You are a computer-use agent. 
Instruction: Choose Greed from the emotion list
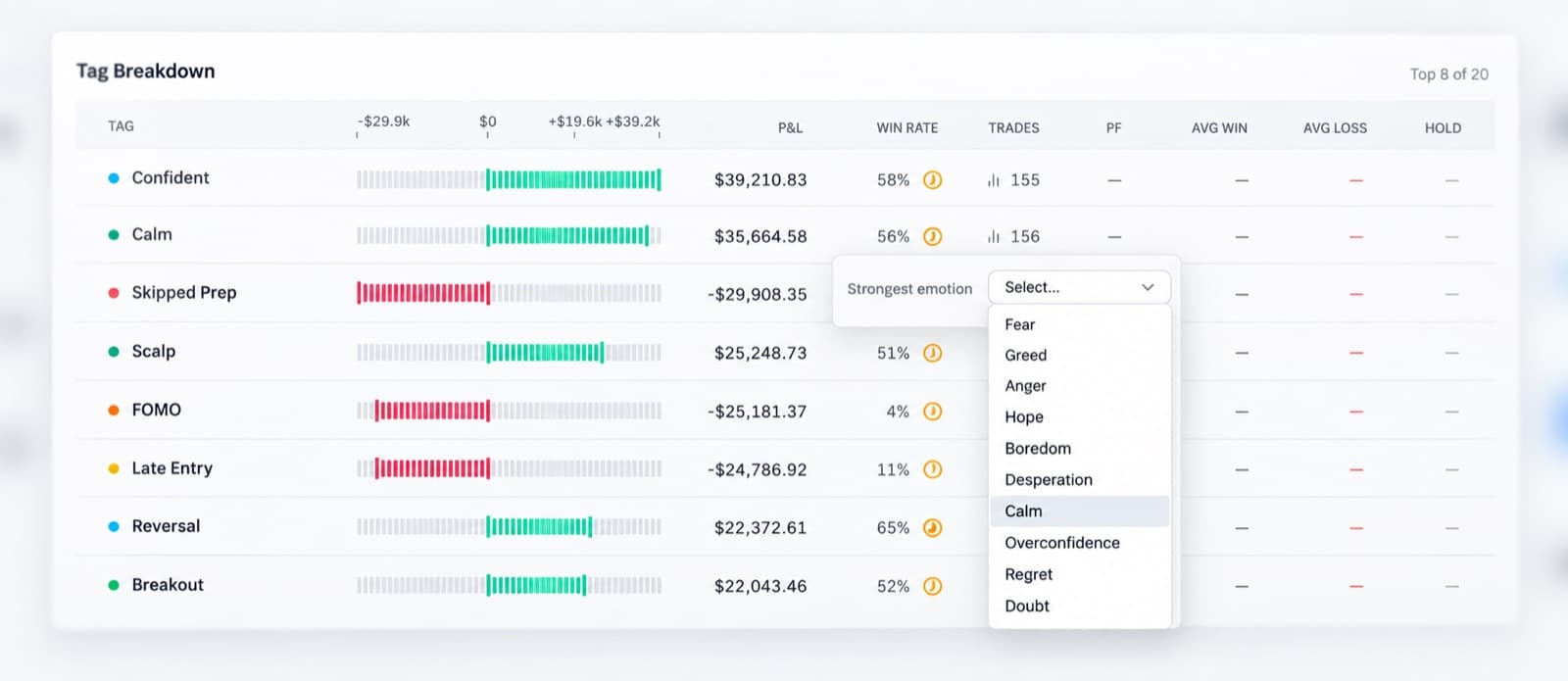point(1079,355)
